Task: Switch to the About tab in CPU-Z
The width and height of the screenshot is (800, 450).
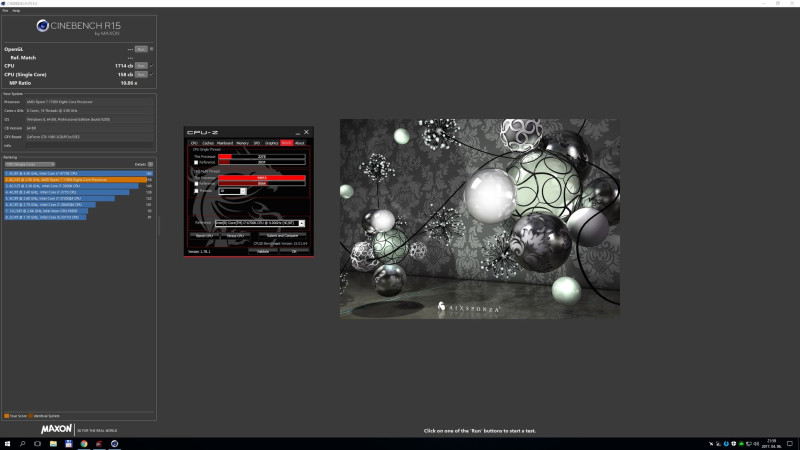Action: [299, 143]
